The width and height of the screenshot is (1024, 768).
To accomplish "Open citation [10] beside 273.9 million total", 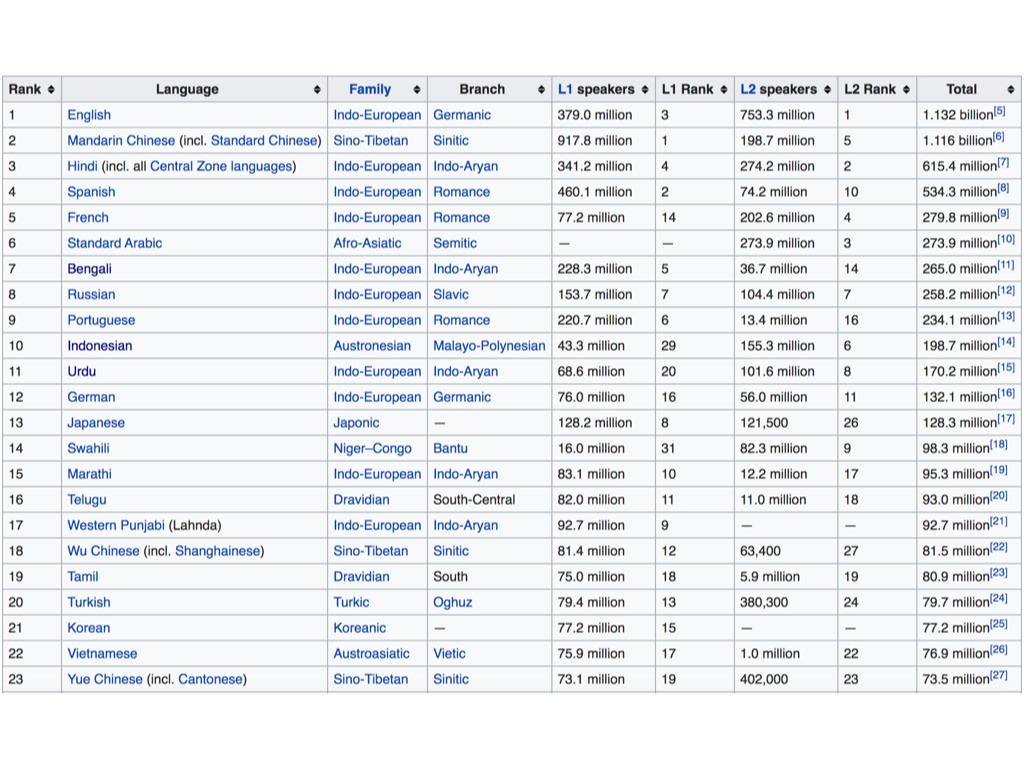I will click(1006, 239).
